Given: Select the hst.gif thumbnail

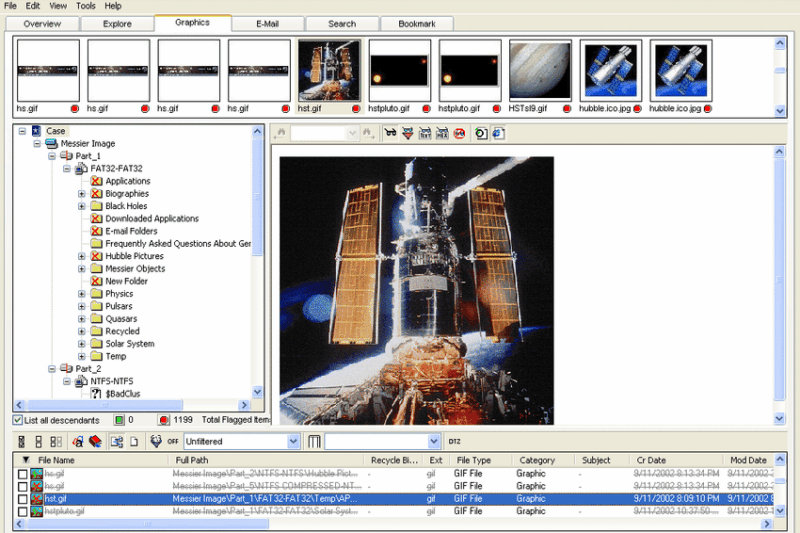Looking at the screenshot, I should [x=329, y=70].
